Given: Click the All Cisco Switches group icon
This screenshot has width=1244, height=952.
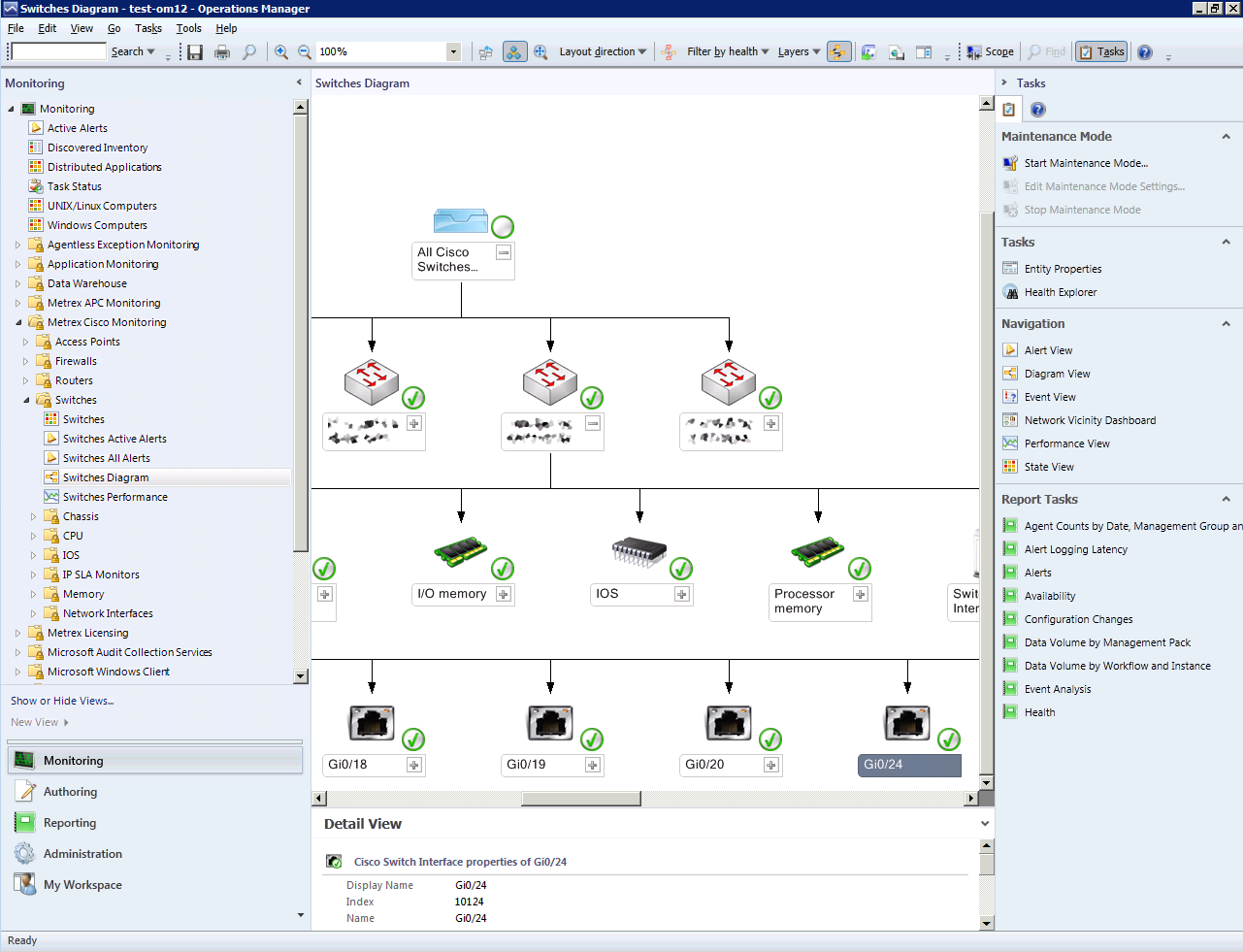Looking at the screenshot, I should 461,221.
